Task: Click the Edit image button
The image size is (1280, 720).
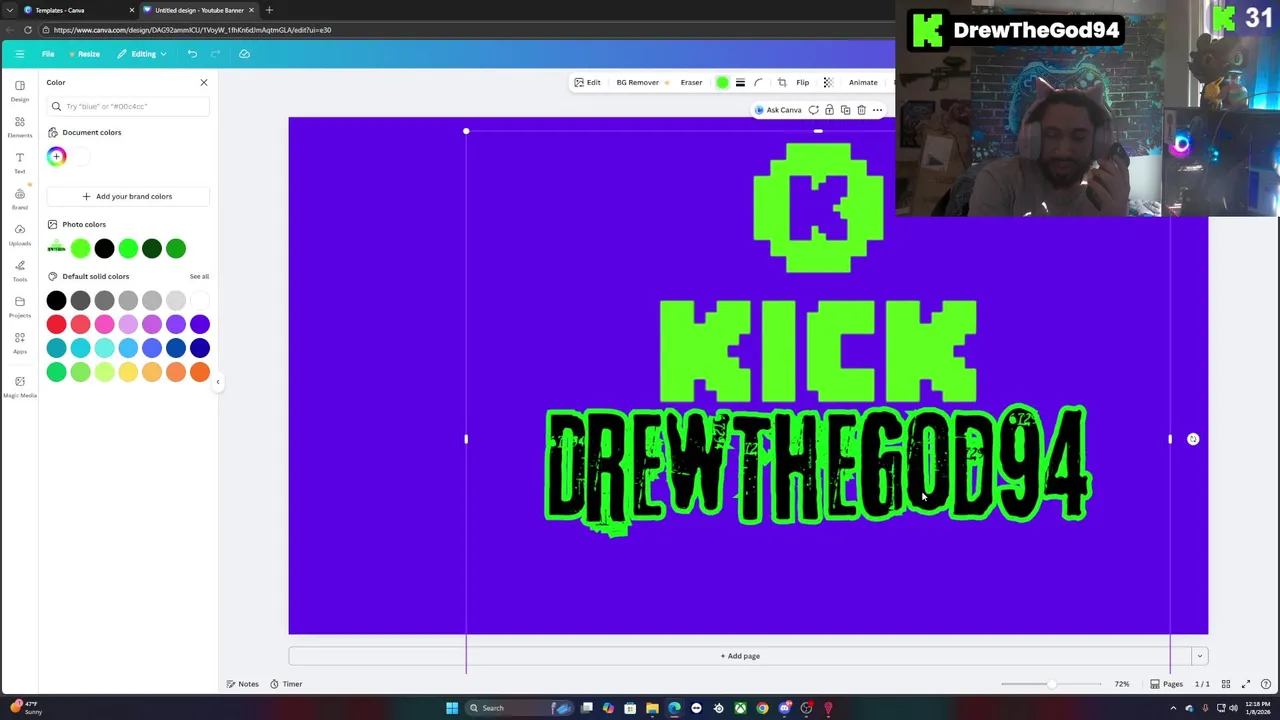Action: tap(587, 83)
